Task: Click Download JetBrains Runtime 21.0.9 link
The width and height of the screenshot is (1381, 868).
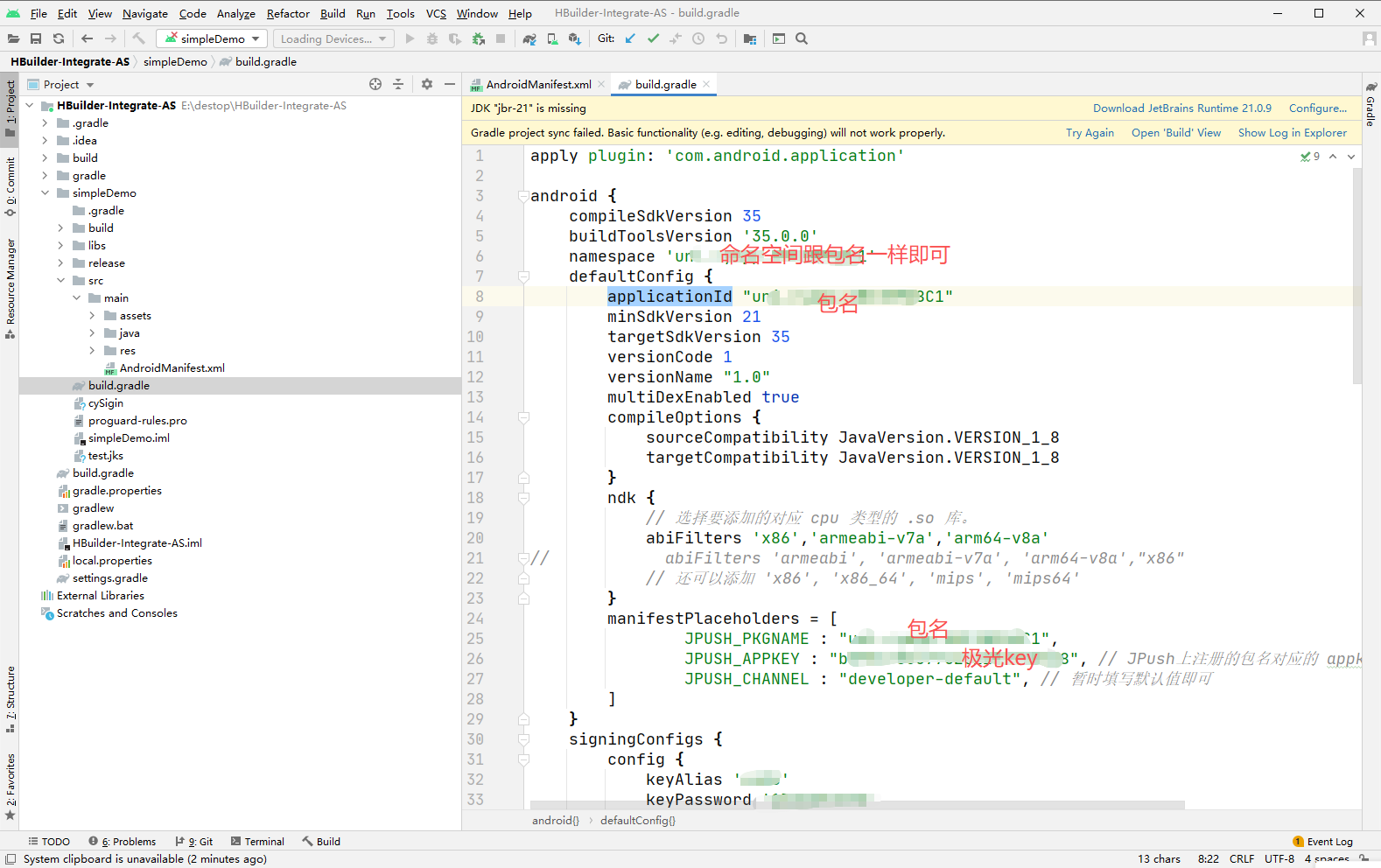Action: (x=1181, y=108)
